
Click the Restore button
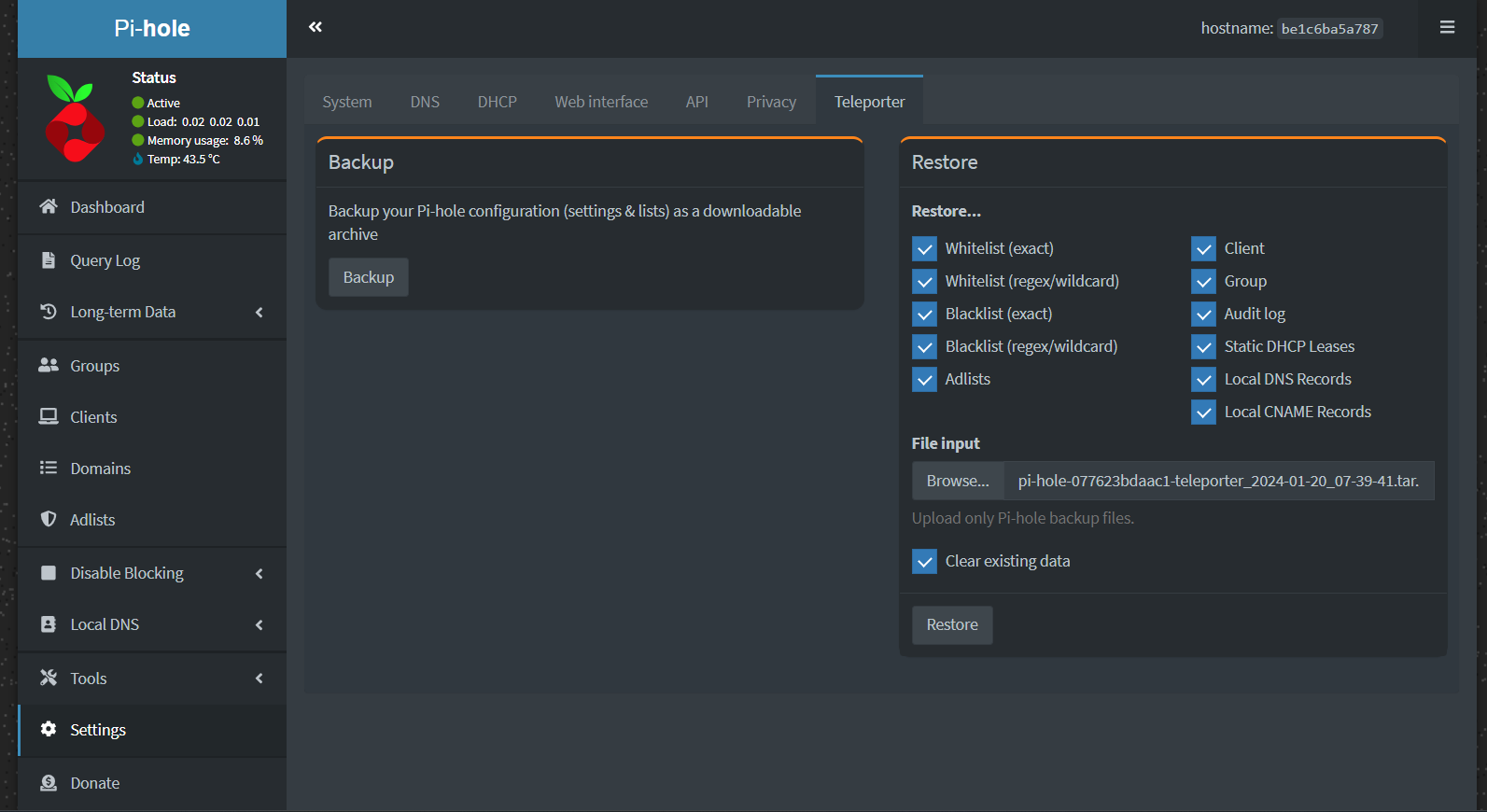tap(952, 624)
